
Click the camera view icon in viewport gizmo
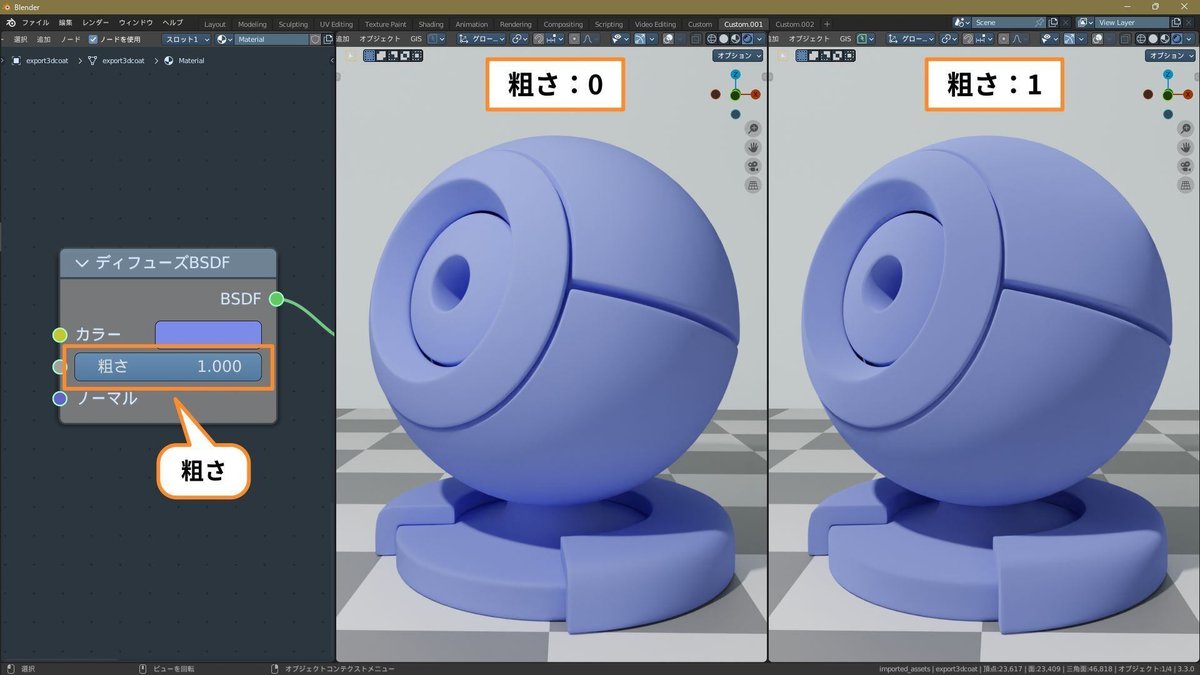752,166
